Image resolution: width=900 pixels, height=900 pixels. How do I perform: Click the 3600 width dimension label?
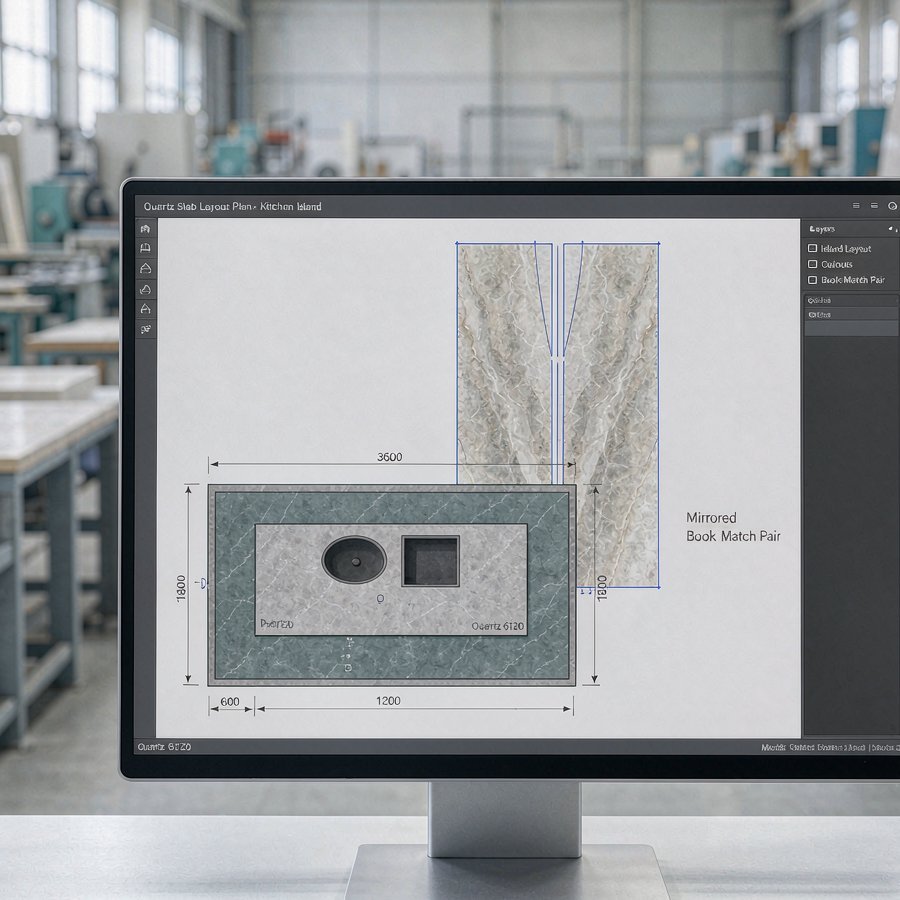pos(389,457)
